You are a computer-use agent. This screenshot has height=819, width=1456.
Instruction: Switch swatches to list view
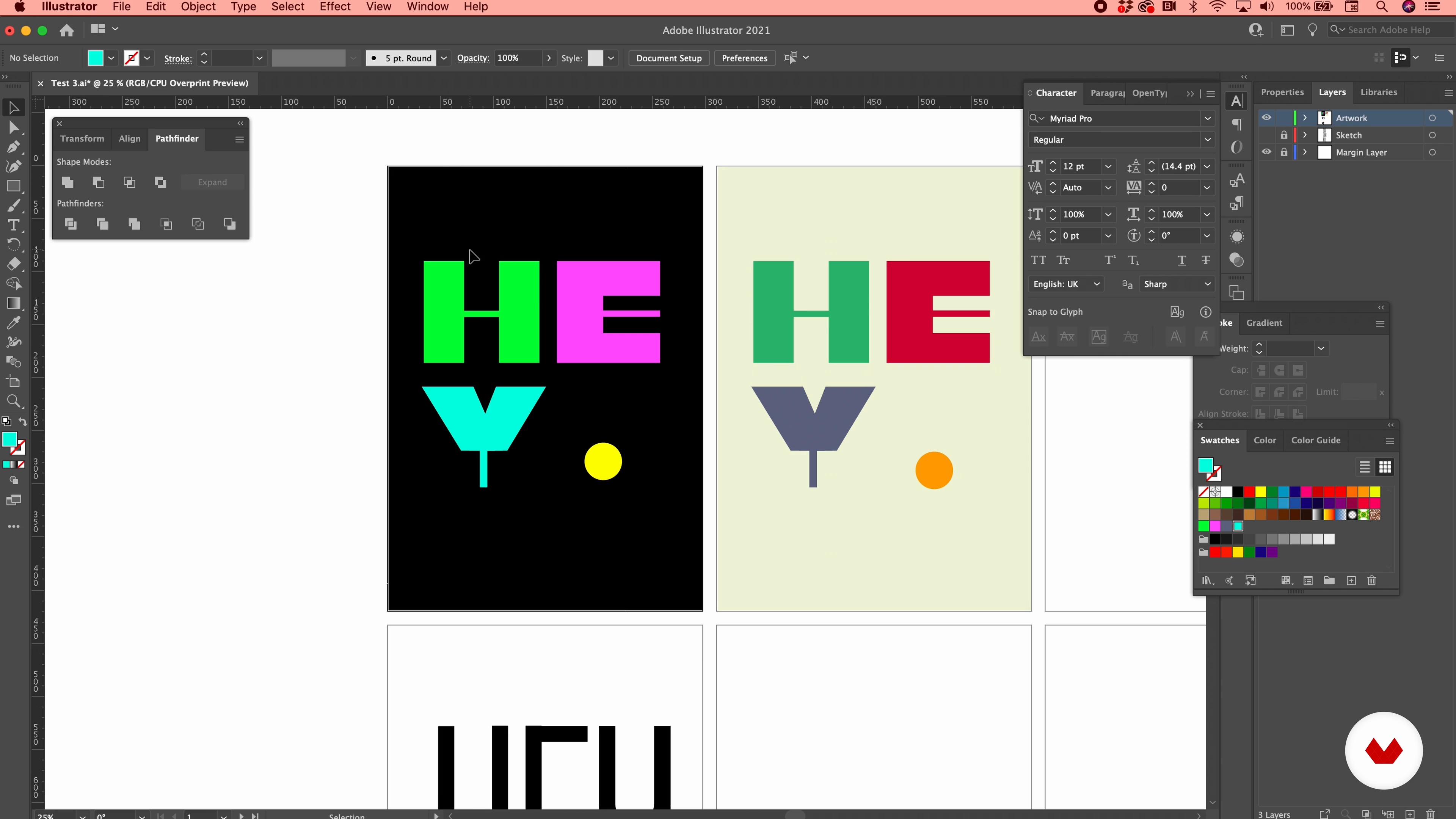pos(1365,467)
